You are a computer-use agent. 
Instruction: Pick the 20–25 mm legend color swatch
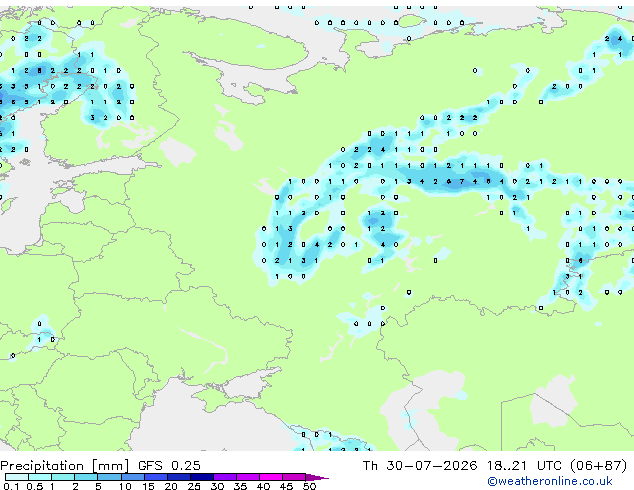pyautogui.click(x=179, y=477)
